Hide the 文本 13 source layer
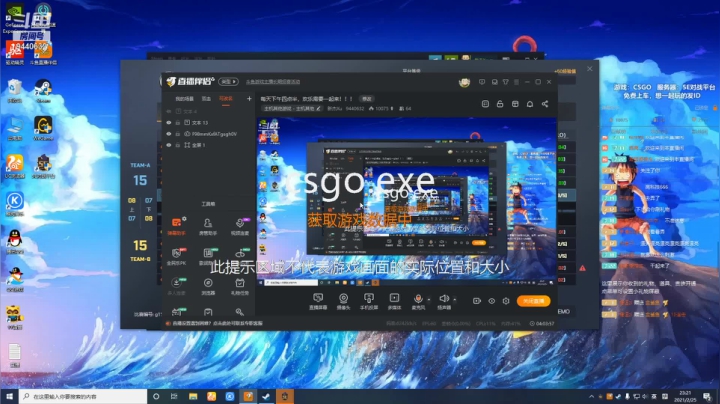 point(169,123)
